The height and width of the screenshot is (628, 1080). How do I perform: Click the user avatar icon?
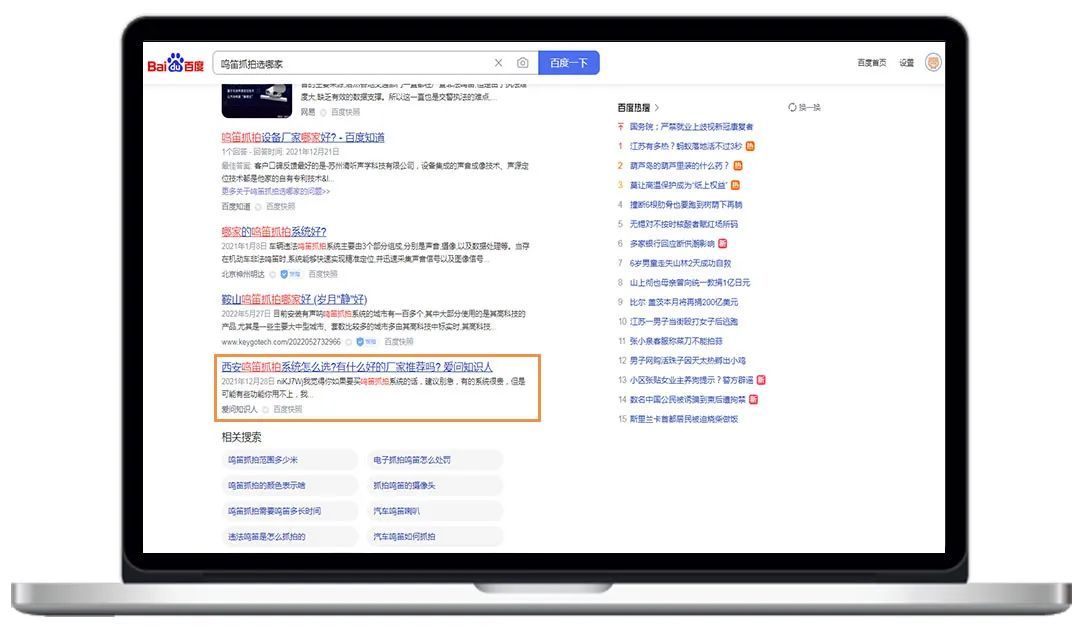(x=933, y=62)
